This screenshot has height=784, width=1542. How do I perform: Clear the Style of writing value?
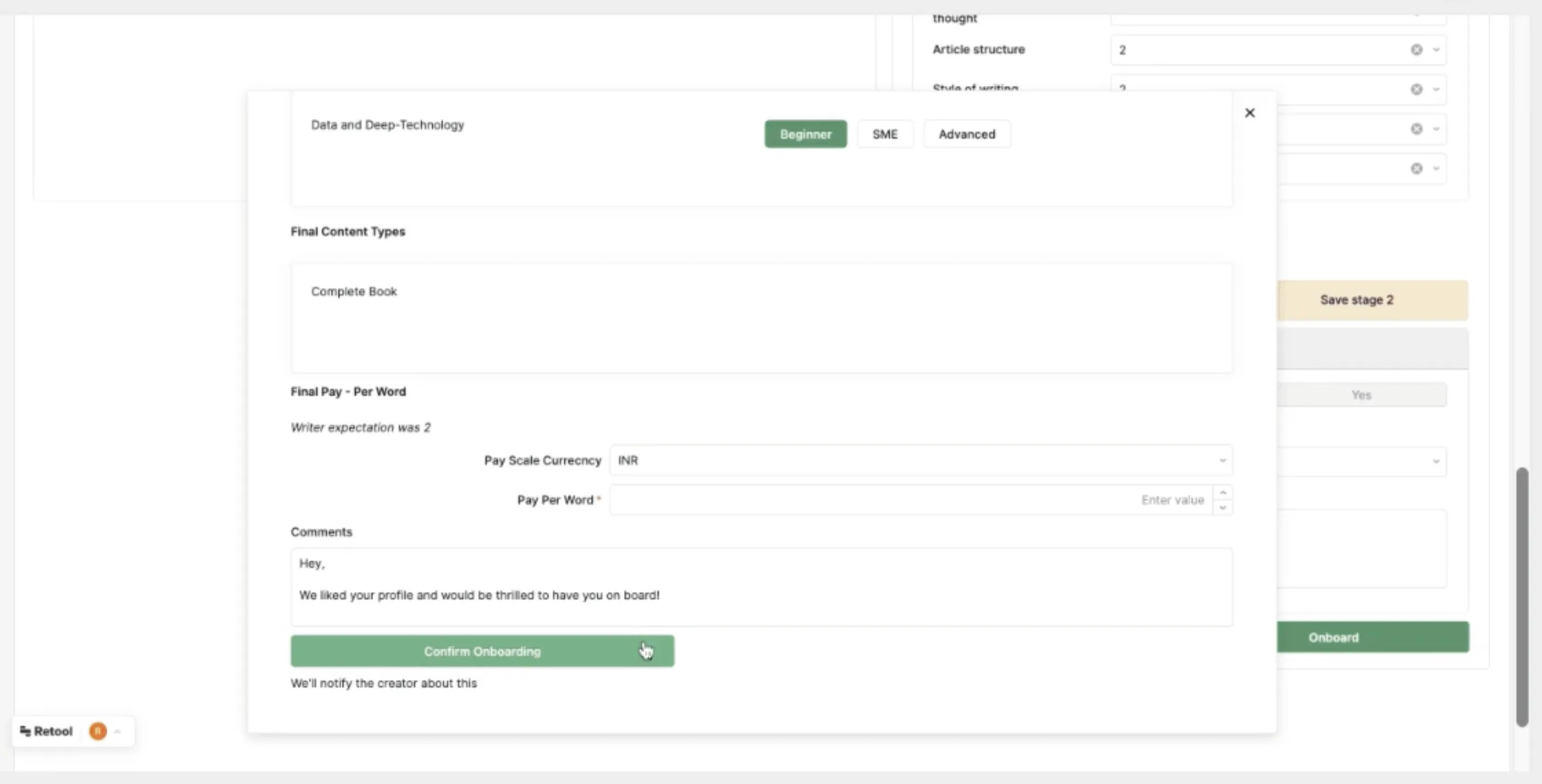point(1416,89)
